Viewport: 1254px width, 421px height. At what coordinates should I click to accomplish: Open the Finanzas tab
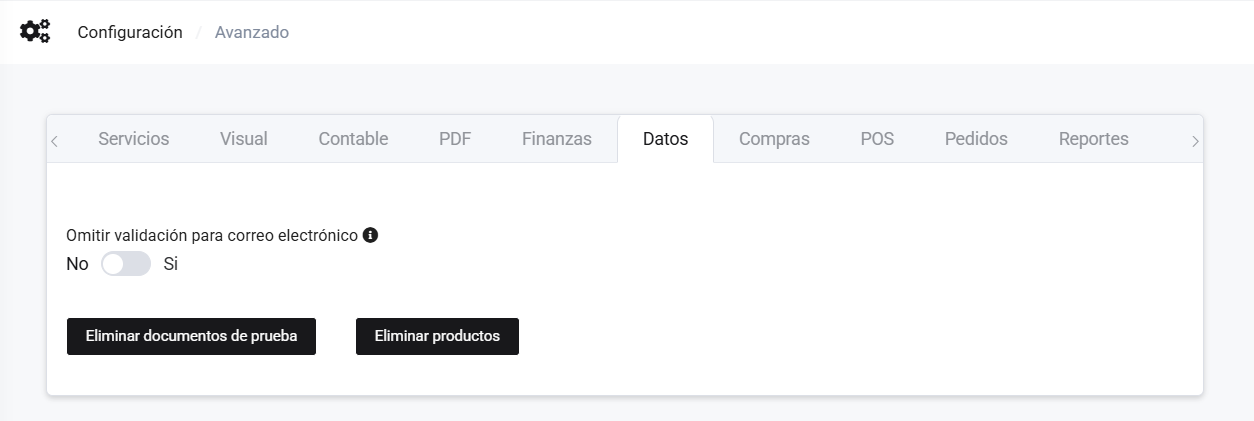556,139
